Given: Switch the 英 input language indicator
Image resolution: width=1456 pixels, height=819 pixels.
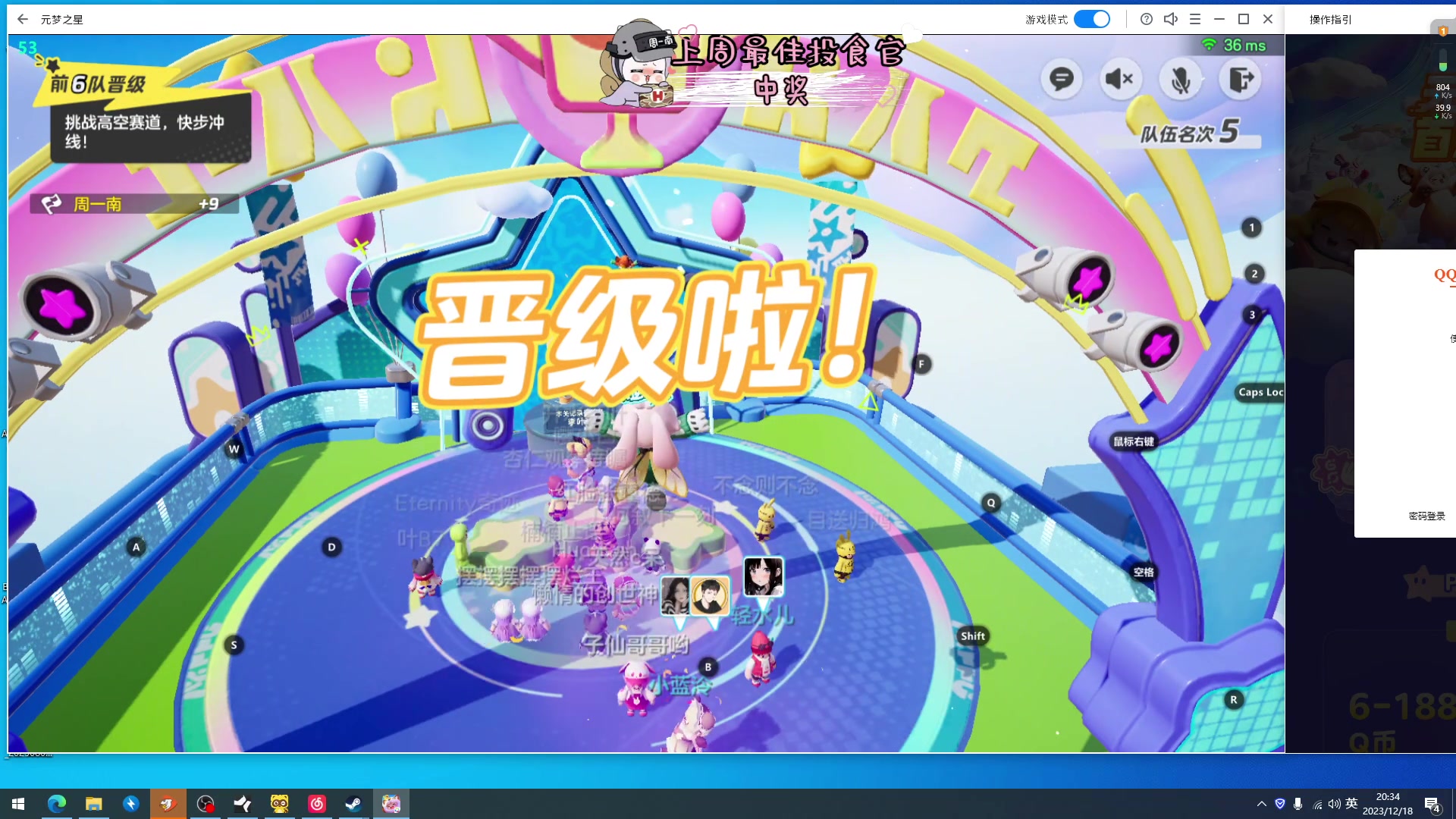Looking at the screenshot, I should (1351, 804).
